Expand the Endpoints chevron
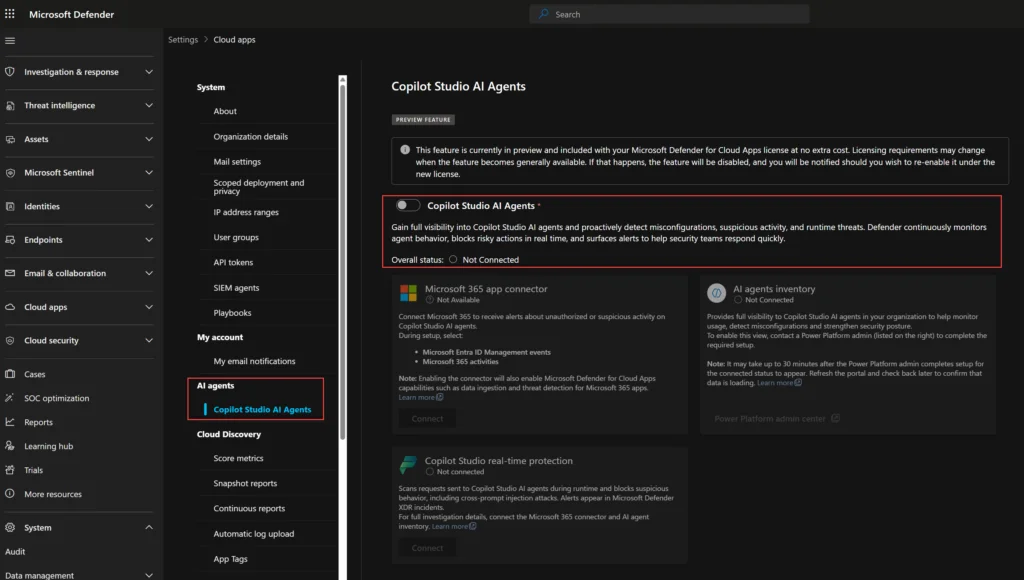The image size is (1024, 580). tap(149, 240)
